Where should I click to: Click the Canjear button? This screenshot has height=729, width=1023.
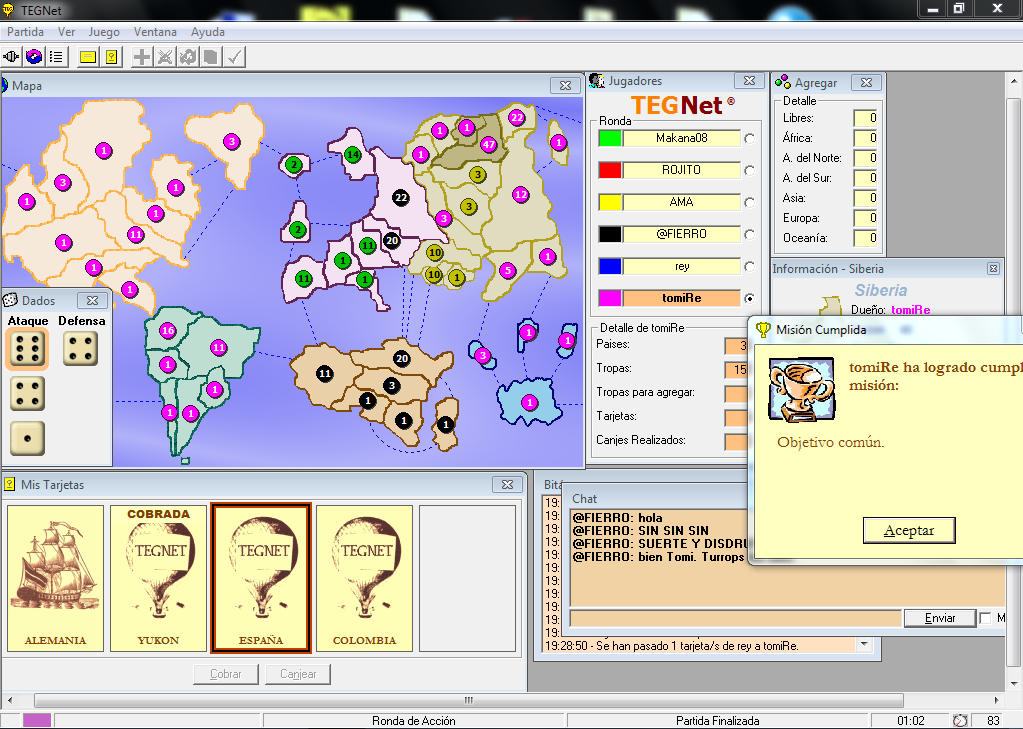(x=298, y=674)
